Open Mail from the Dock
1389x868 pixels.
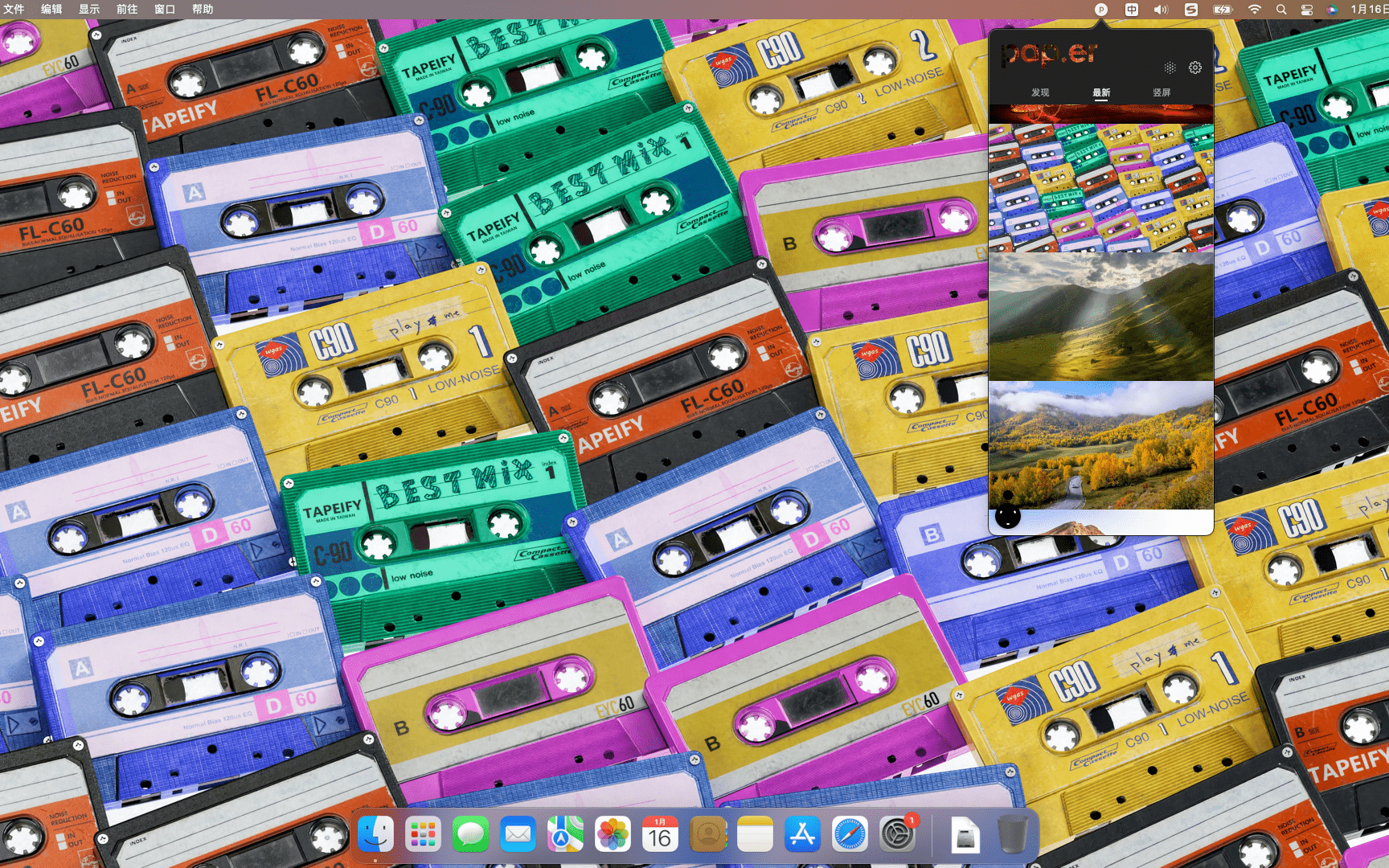point(518,834)
